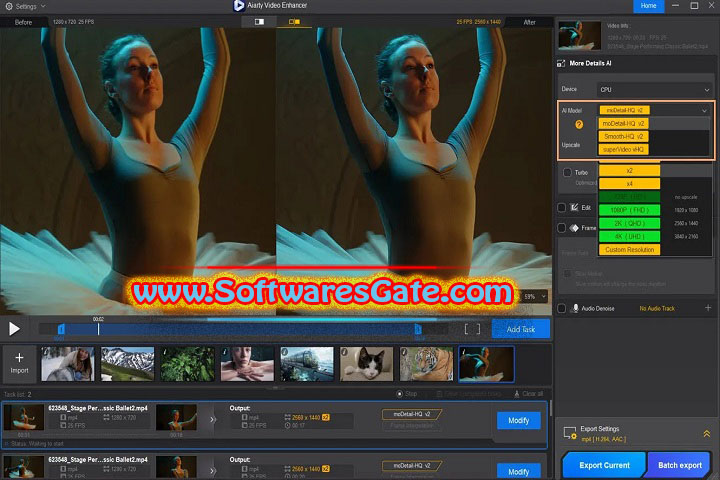
Task: Select the ballet dancer clip thumbnail in strip
Action: click(x=486, y=364)
